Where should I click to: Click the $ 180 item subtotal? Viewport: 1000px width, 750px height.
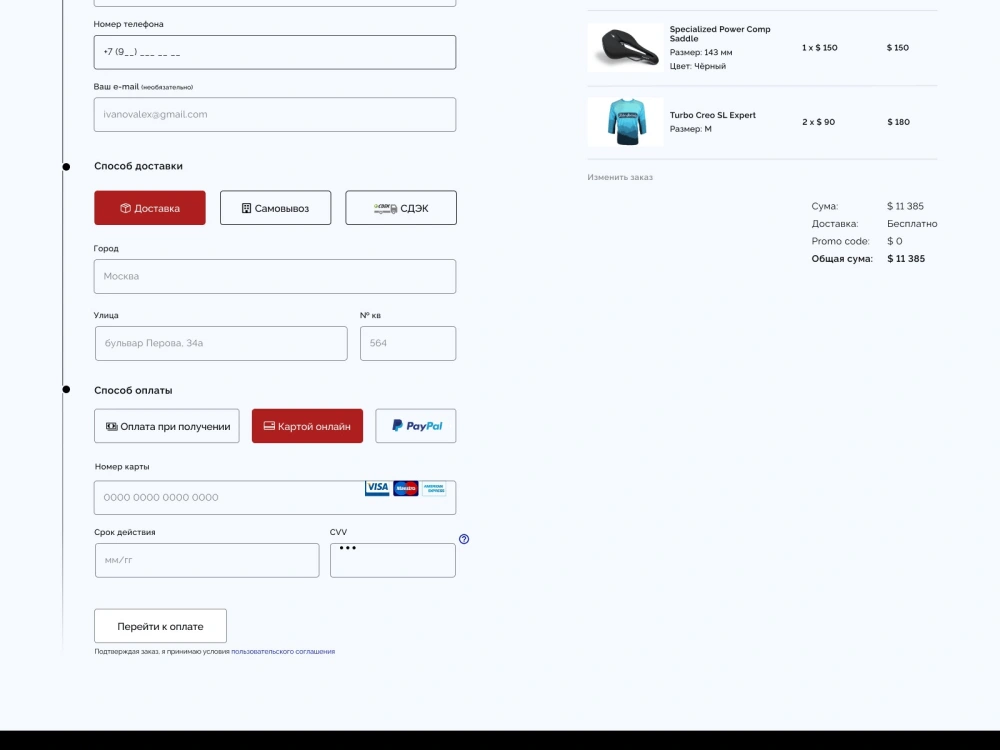point(899,122)
